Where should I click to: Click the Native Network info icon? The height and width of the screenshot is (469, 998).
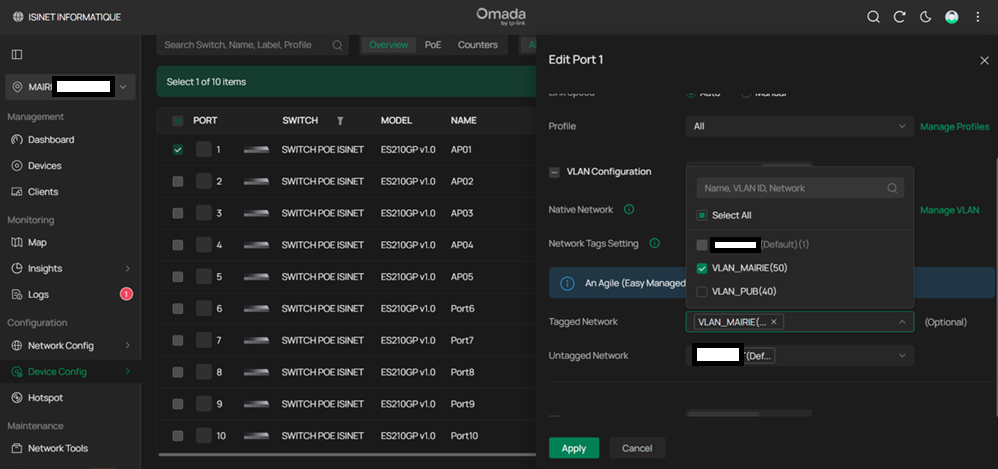tap(629, 209)
